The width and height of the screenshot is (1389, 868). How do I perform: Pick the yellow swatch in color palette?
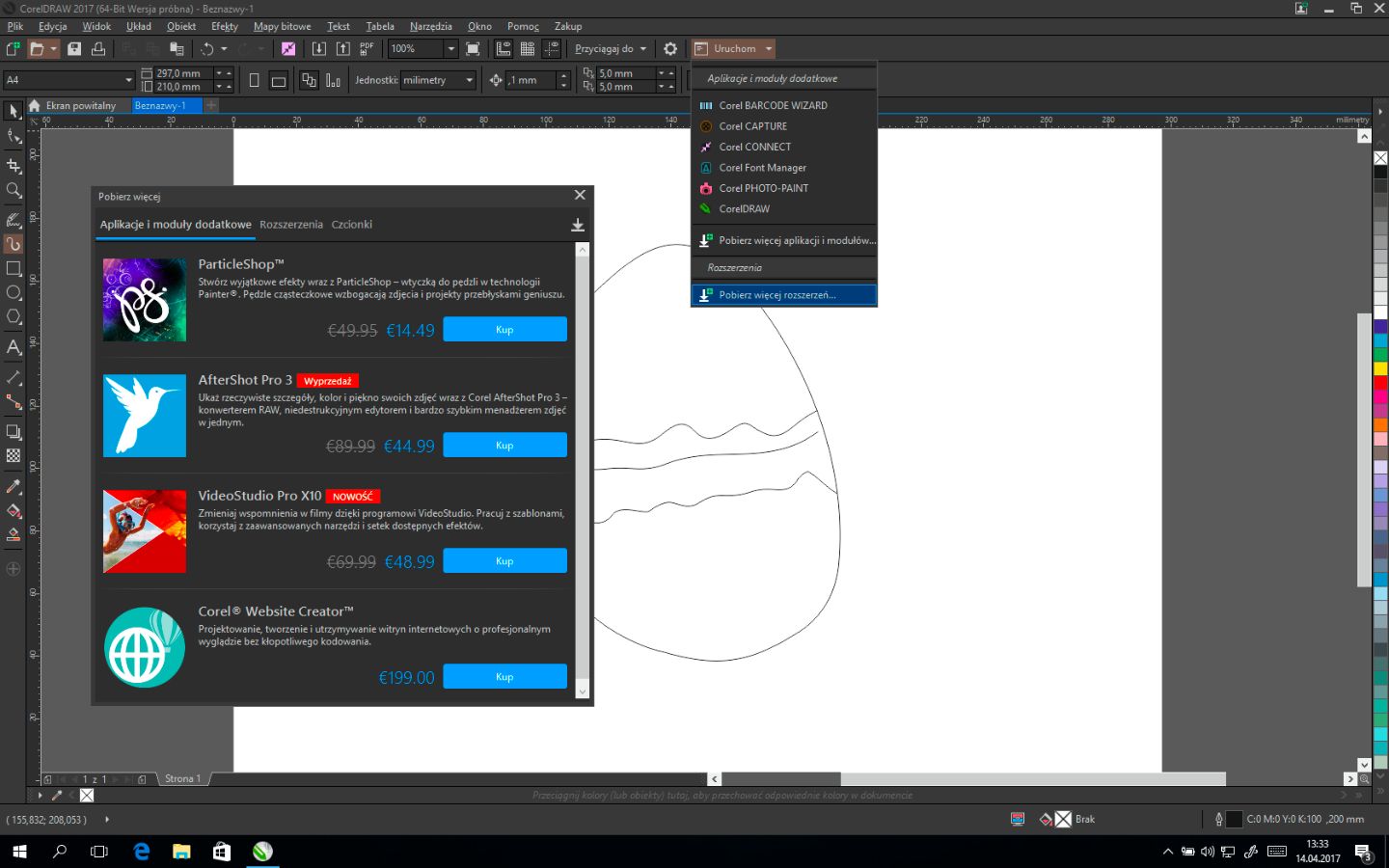(1380, 368)
